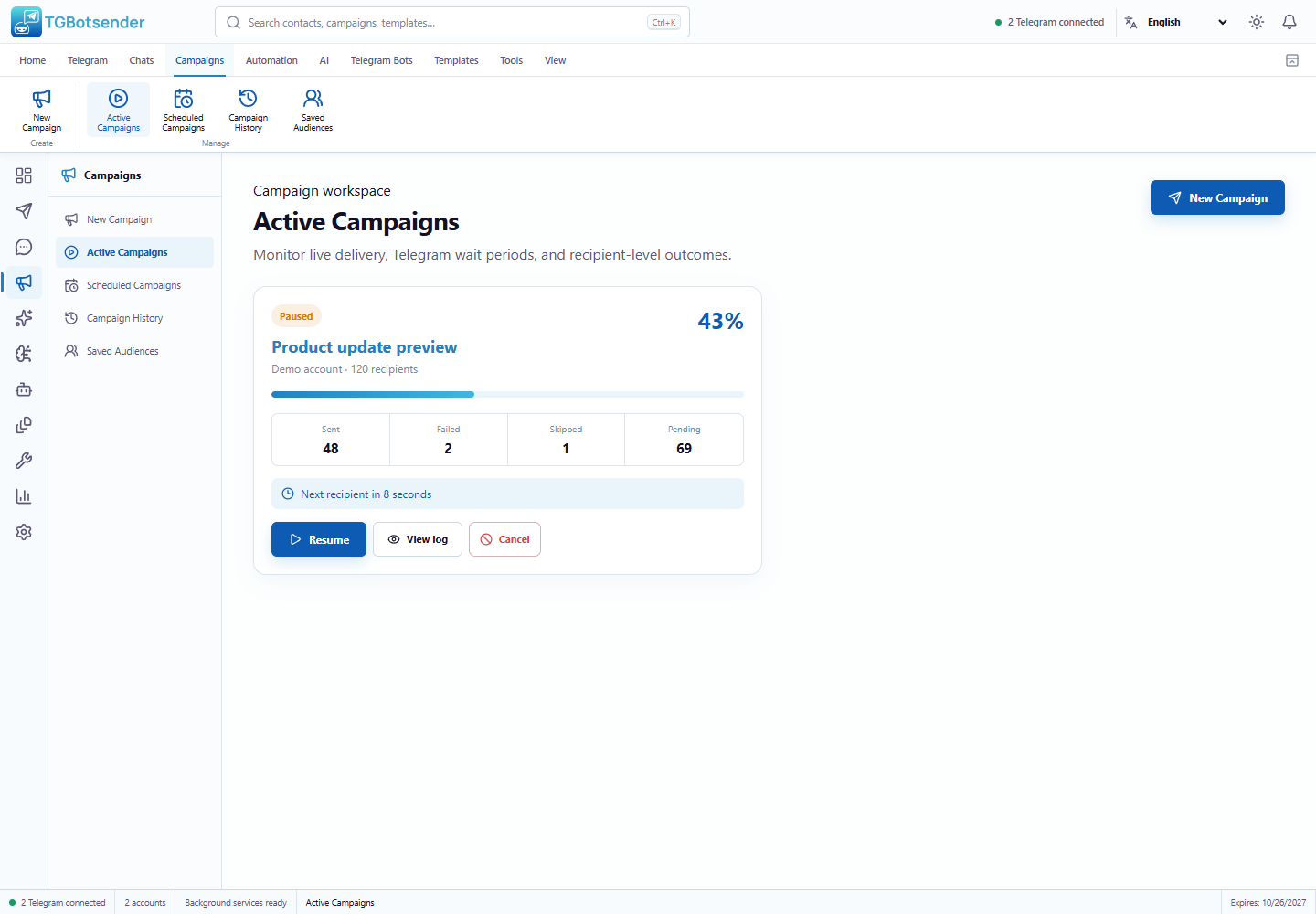This screenshot has width=1316, height=914.
Task: Toggle the light/dark theme sun icon
Action: pyautogui.click(x=1257, y=22)
